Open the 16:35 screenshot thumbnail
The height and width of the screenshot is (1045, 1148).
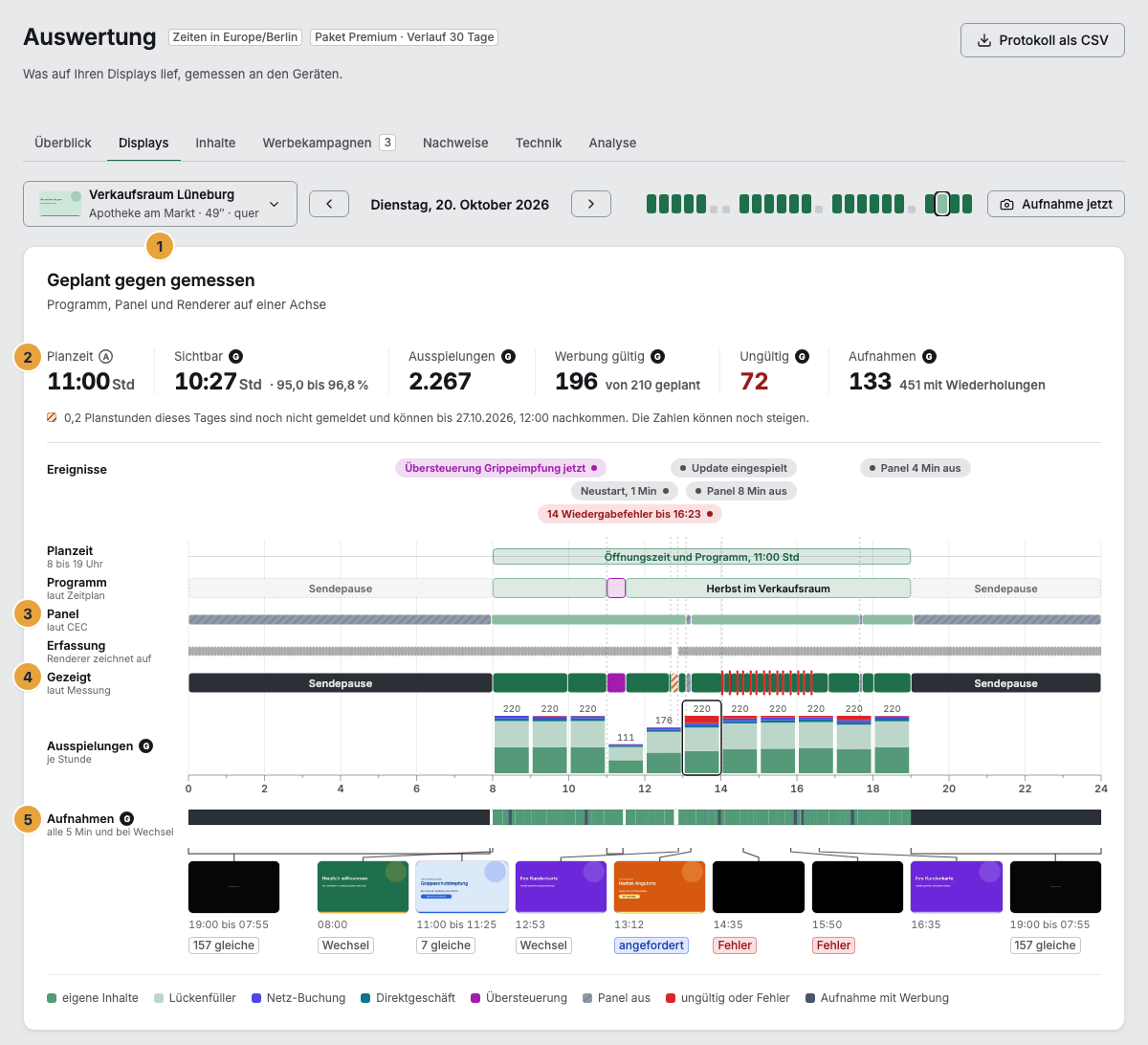click(x=957, y=887)
